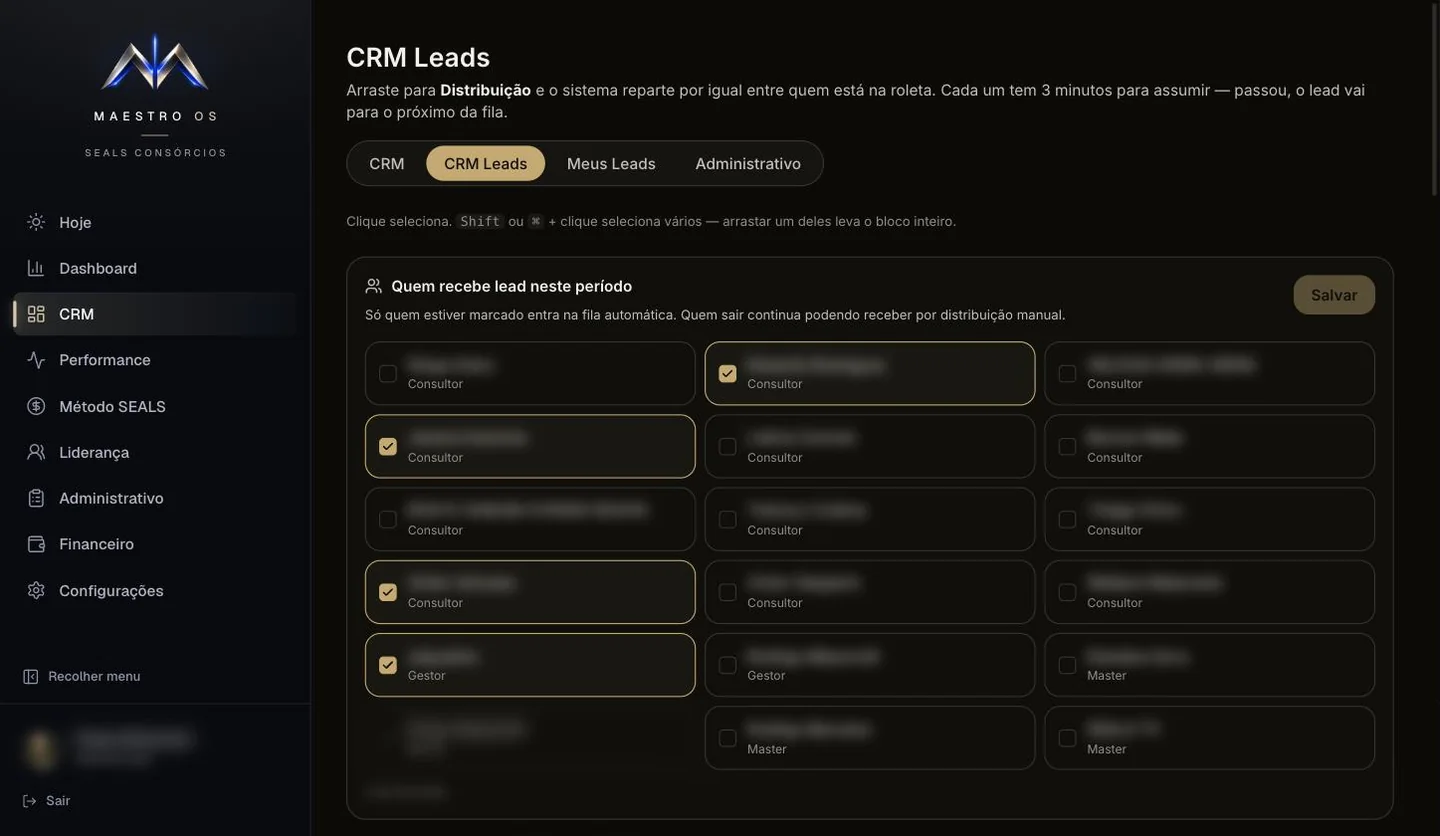This screenshot has height=836, width=1440.
Task: Switch to the CRM tab in the tab bar
Action: [387, 163]
